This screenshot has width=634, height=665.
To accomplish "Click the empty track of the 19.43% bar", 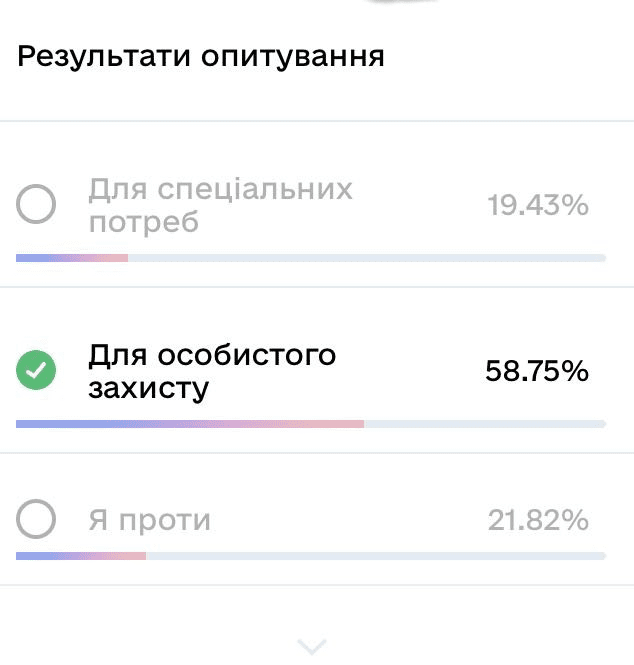I will pyautogui.click(x=367, y=258).
